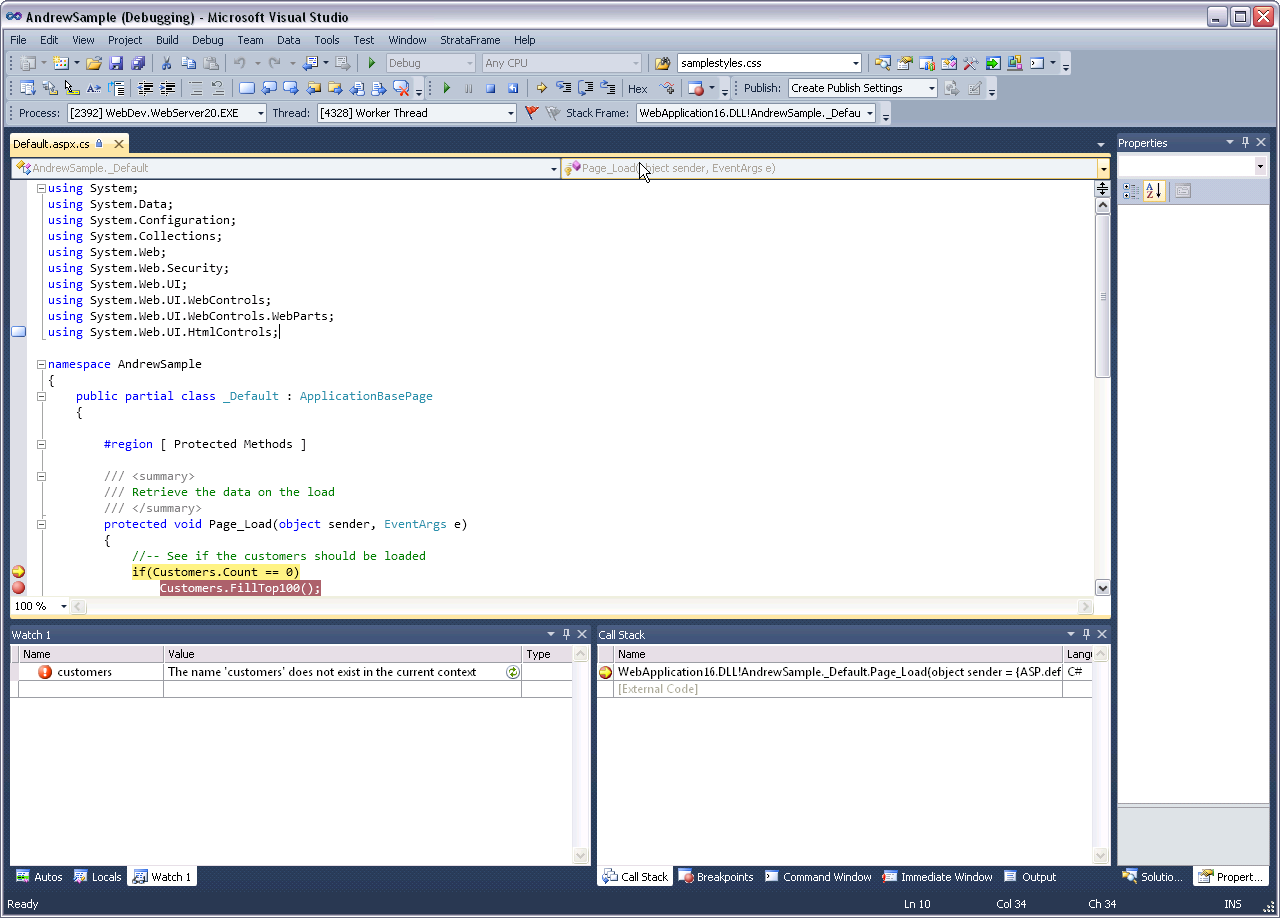Click the Open File folder icon
Screen dimensions: 1280x918
(93, 63)
